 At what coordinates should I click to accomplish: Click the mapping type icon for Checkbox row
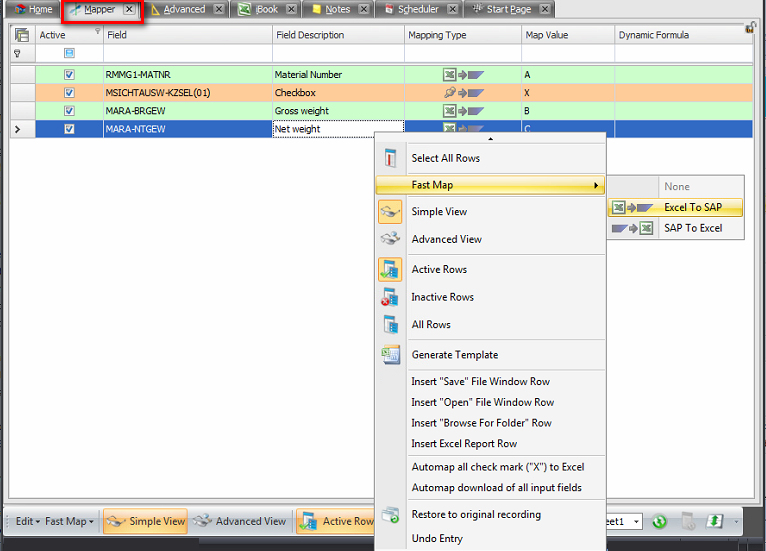click(463, 92)
